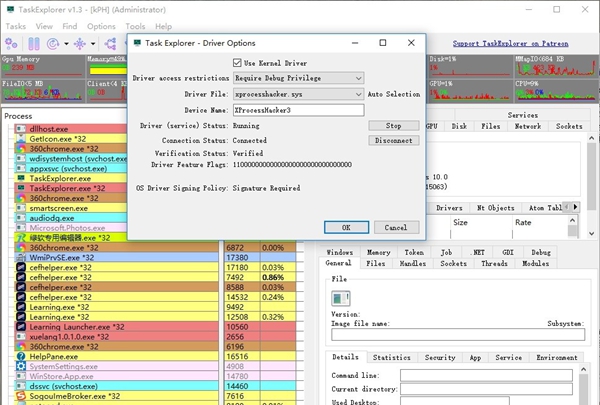Viewport: 600px width, 405px height.
Task: Click the snowflake-shaped toolbar icon
Action: [x=80, y=44]
